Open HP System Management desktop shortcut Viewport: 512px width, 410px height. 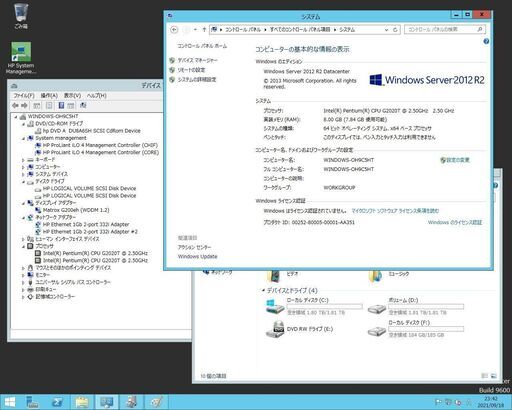[x=21, y=58]
